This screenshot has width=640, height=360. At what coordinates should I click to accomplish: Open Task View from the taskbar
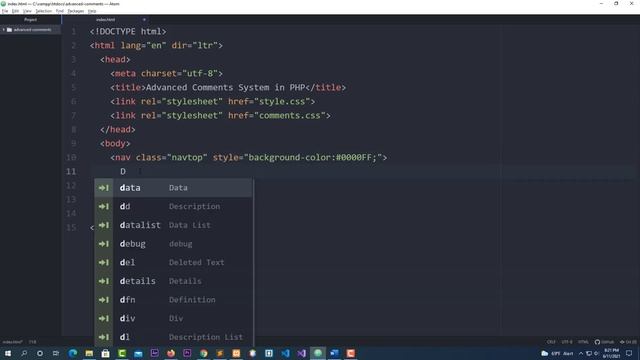(x=56, y=353)
